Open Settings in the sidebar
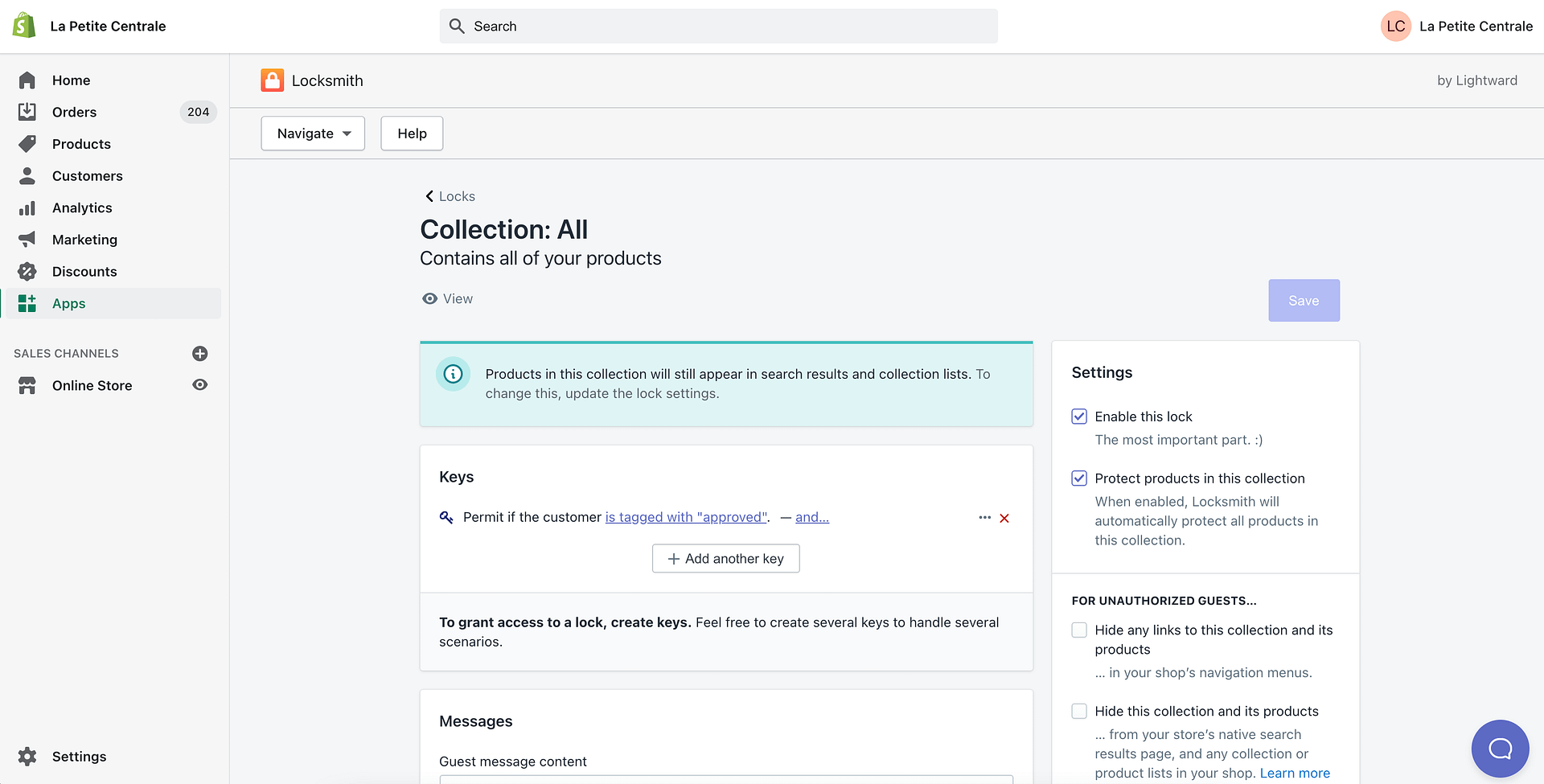Viewport: 1544px width, 784px height. point(79,757)
